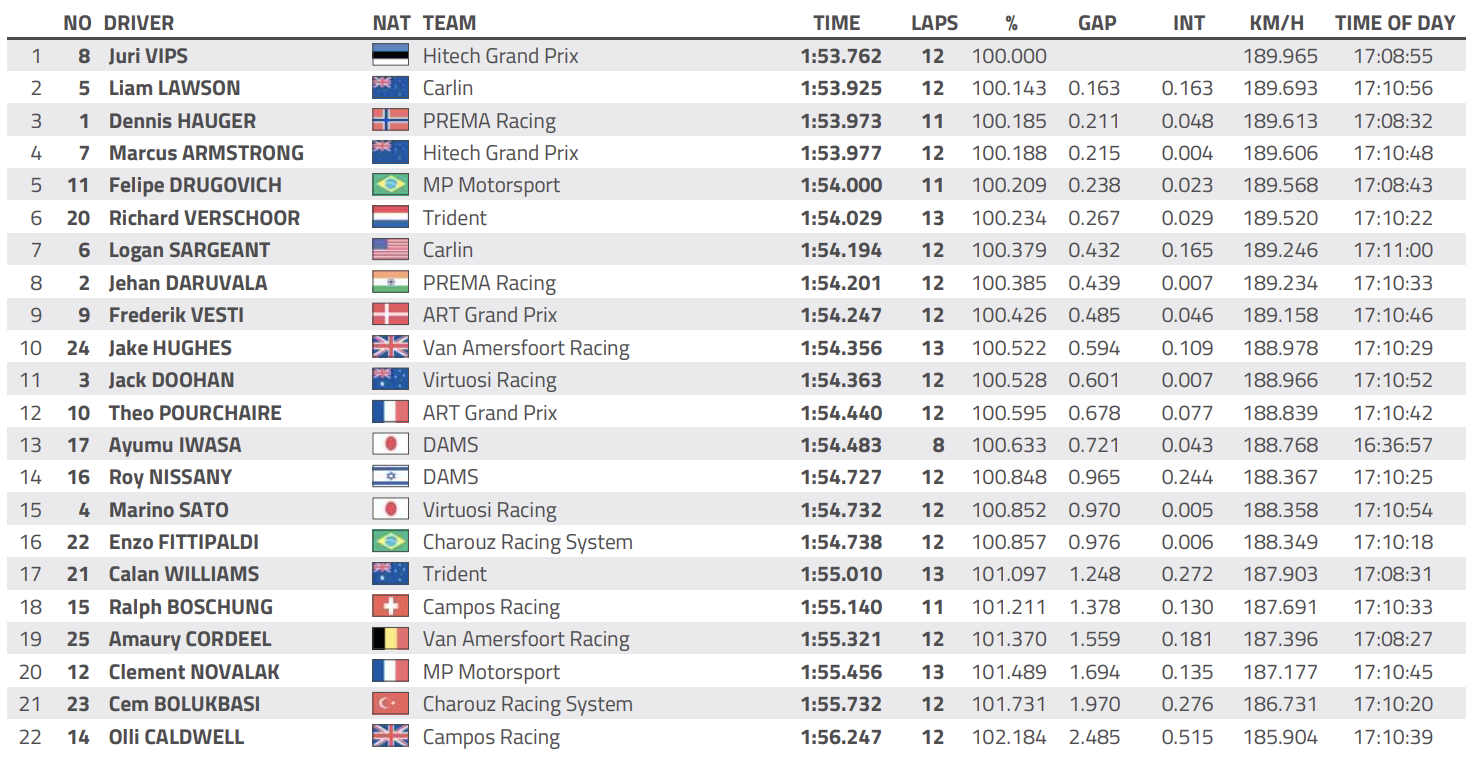The height and width of the screenshot is (764, 1470).
Task: Click the Norwegian flag next to Dennis HAUGER
Action: click(x=390, y=121)
